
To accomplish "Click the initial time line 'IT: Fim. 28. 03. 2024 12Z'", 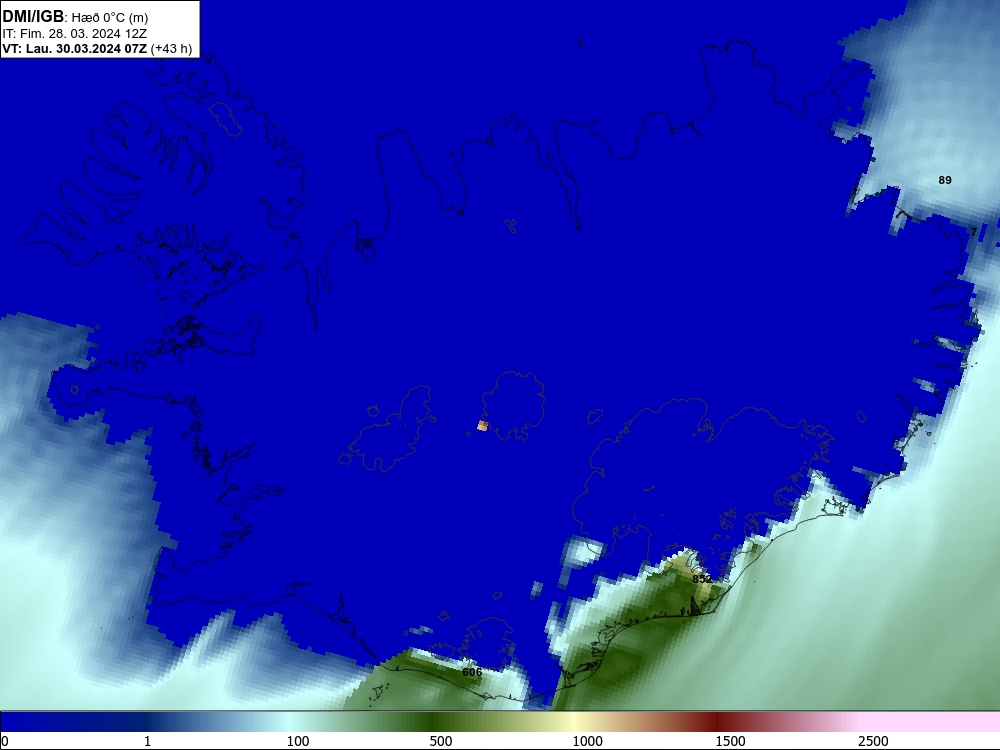I will [x=75, y=33].
